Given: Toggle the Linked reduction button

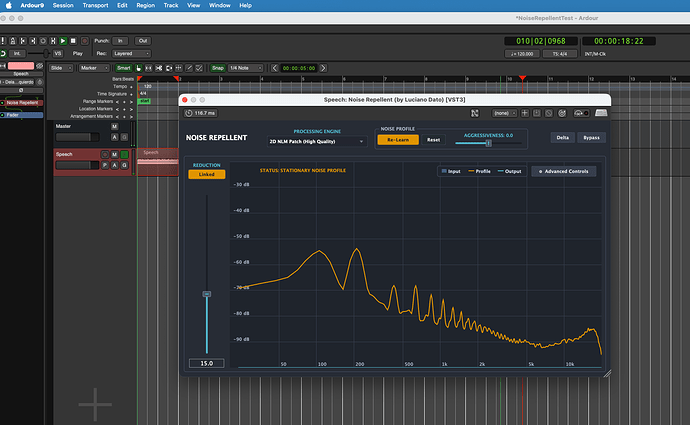Looking at the screenshot, I should [x=206, y=174].
